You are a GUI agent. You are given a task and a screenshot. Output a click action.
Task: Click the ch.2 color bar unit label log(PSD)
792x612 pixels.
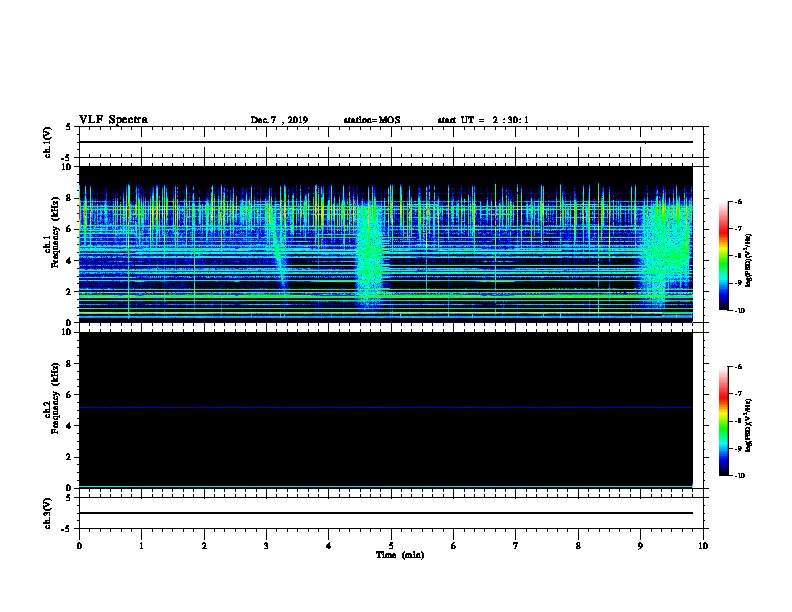tap(749, 425)
